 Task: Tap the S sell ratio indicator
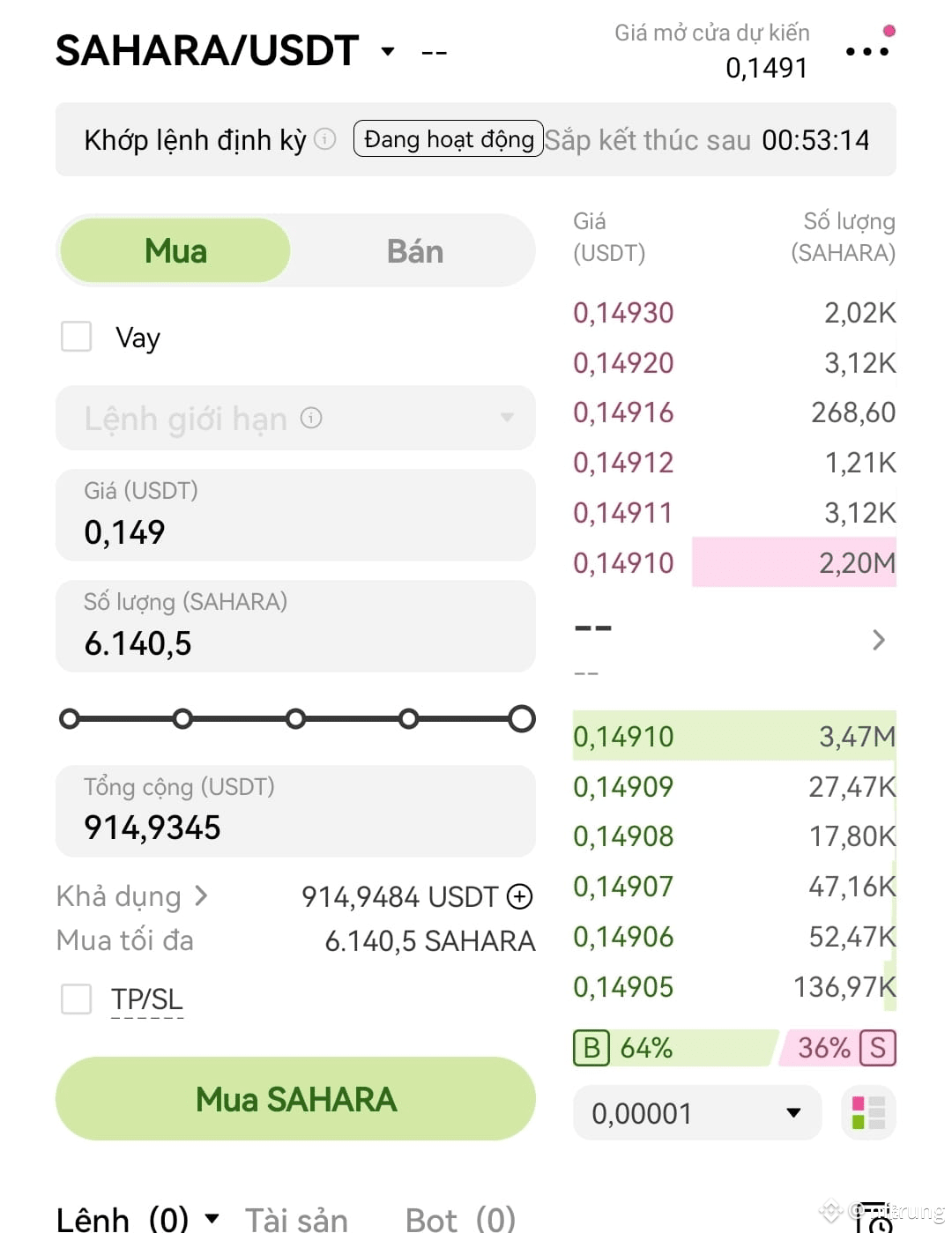(x=877, y=1048)
